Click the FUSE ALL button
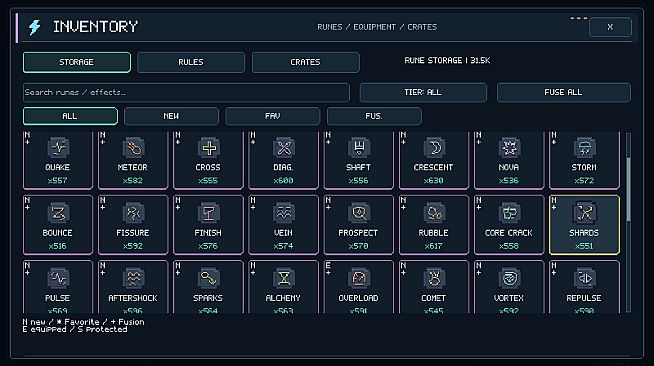Image resolution: width=654 pixels, height=366 pixels. (563, 92)
